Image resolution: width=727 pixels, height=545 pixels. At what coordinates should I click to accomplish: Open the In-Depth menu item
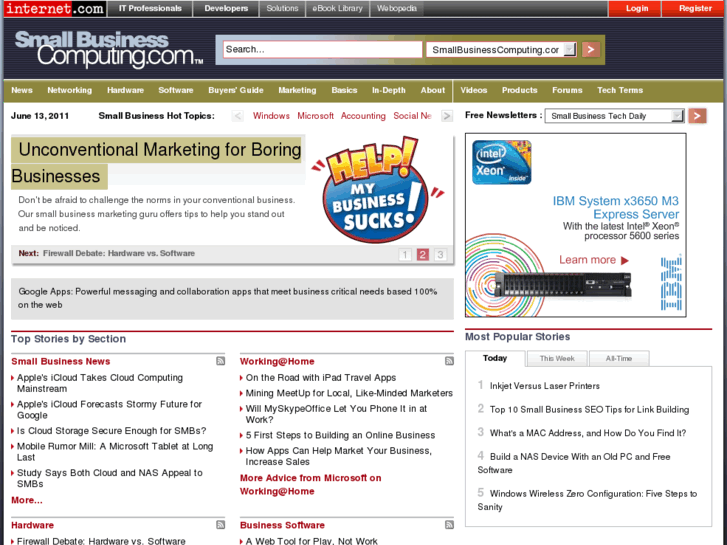coord(389,90)
